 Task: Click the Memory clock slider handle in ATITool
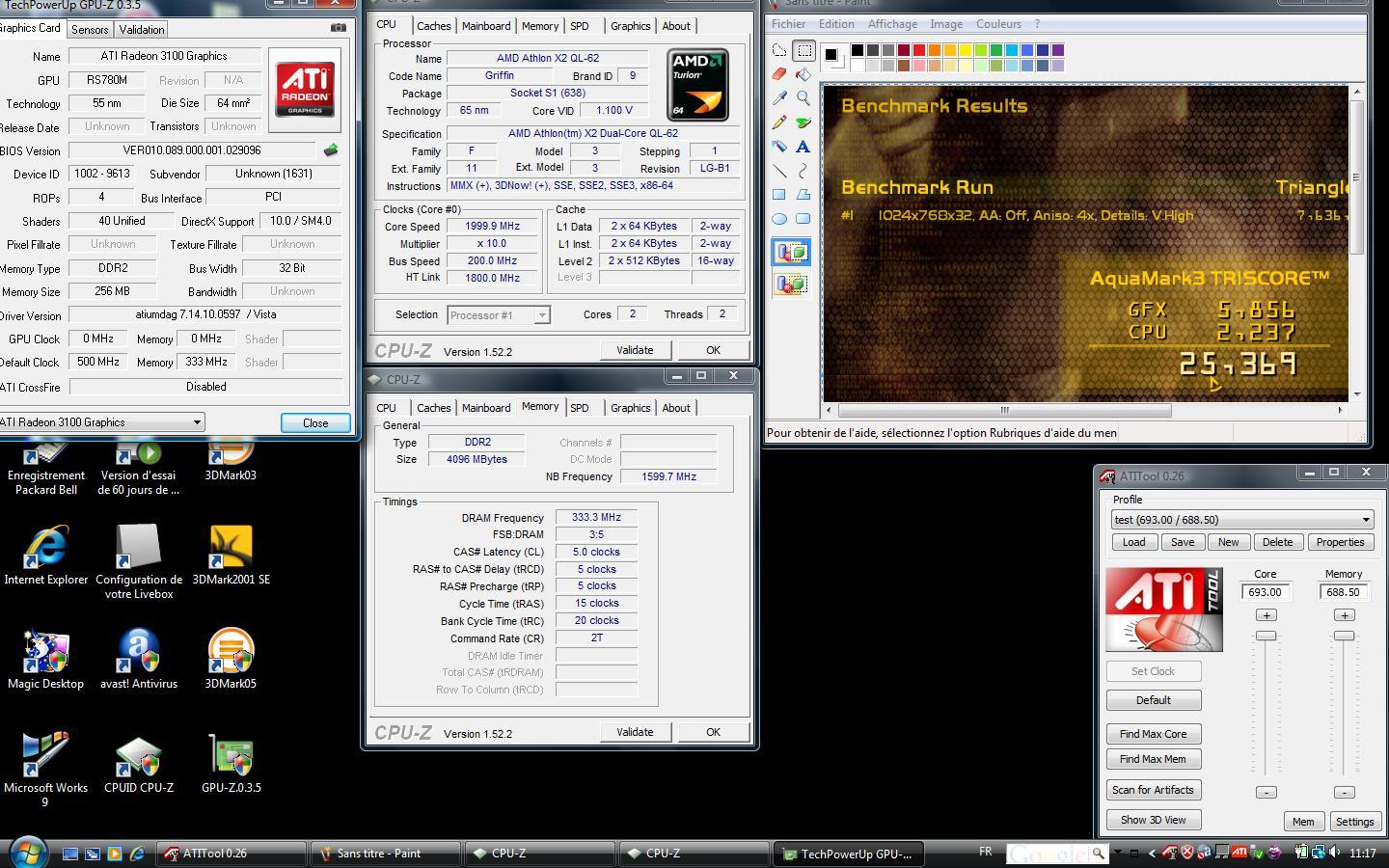tap(1344, 636)
